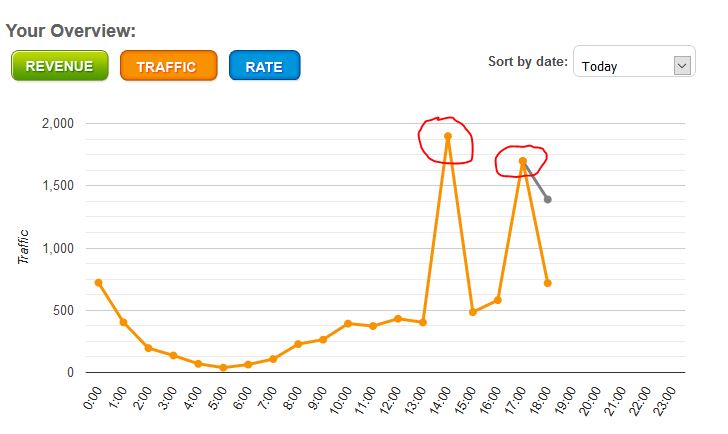
Task: Open the blue Rate tab
Action: 264,67
